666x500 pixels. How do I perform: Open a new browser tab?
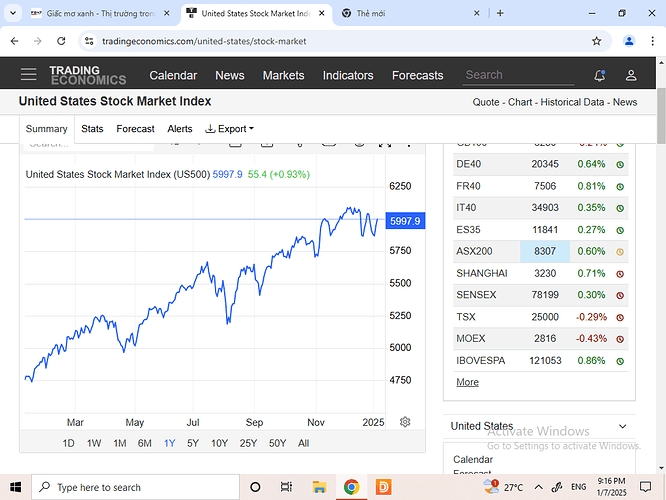point(500,13)
